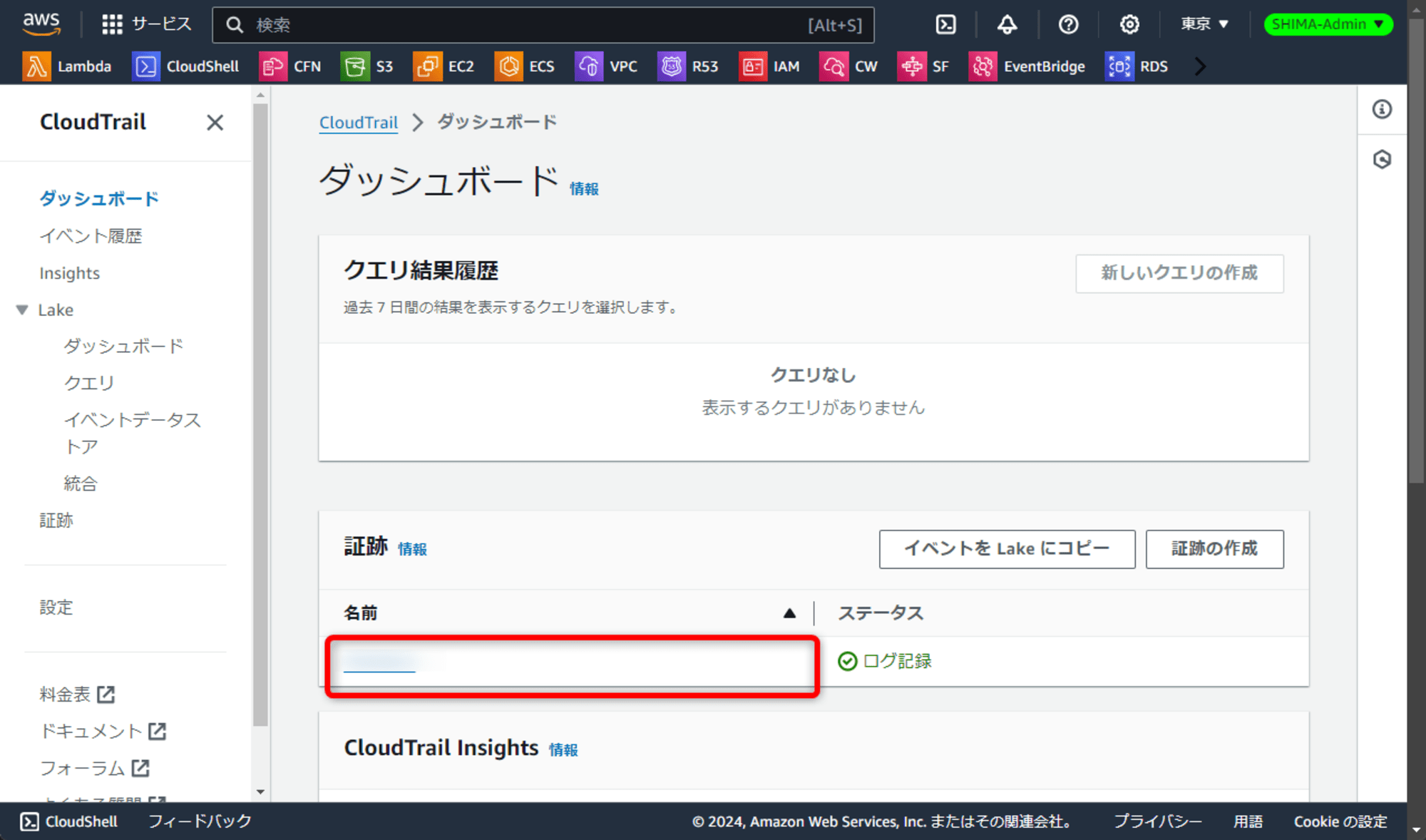This screenshot has width=1426, height=840.
Task: Open 情報 link beside 証跡 heading
Action: point(412,549)
